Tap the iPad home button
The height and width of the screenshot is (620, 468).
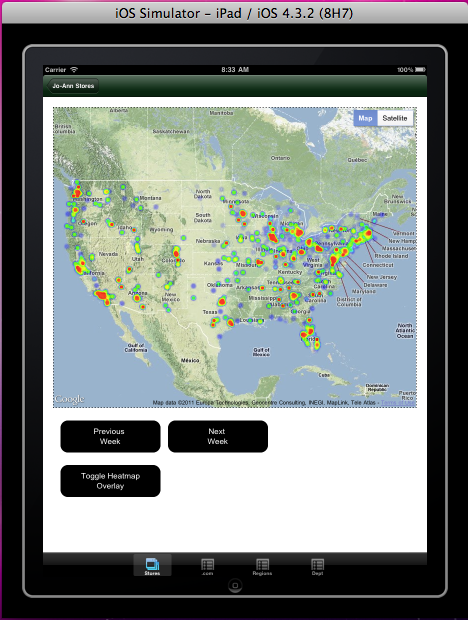click(x=235, y=586)
